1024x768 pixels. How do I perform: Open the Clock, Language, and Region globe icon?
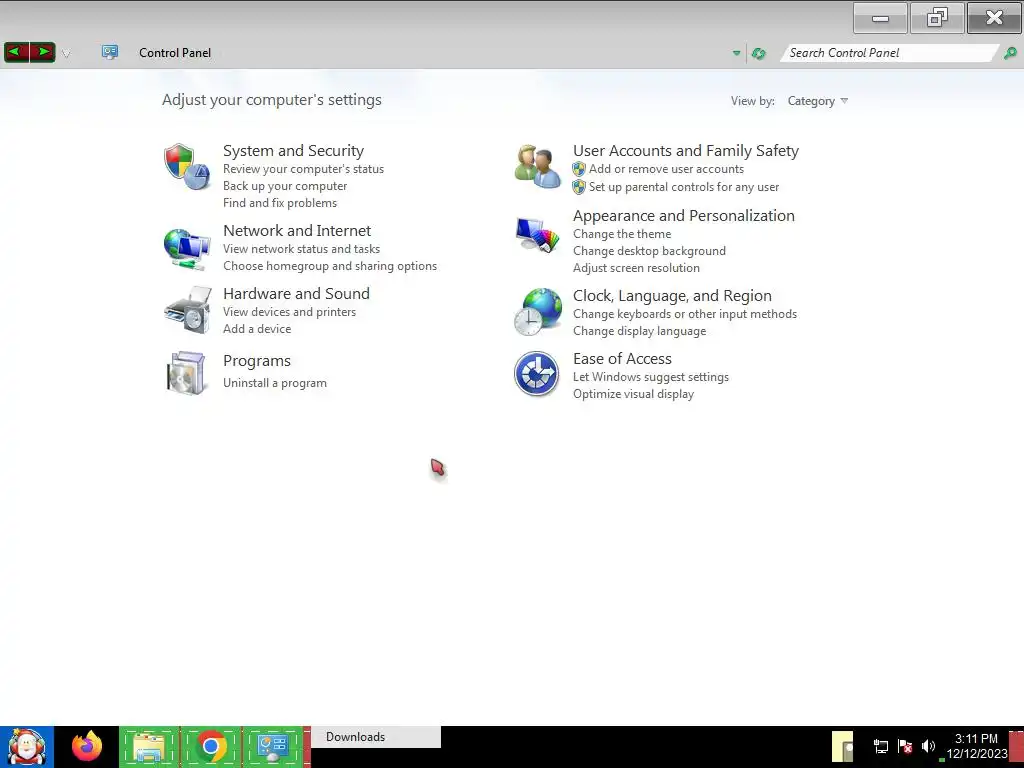click(x=537, y=312)
